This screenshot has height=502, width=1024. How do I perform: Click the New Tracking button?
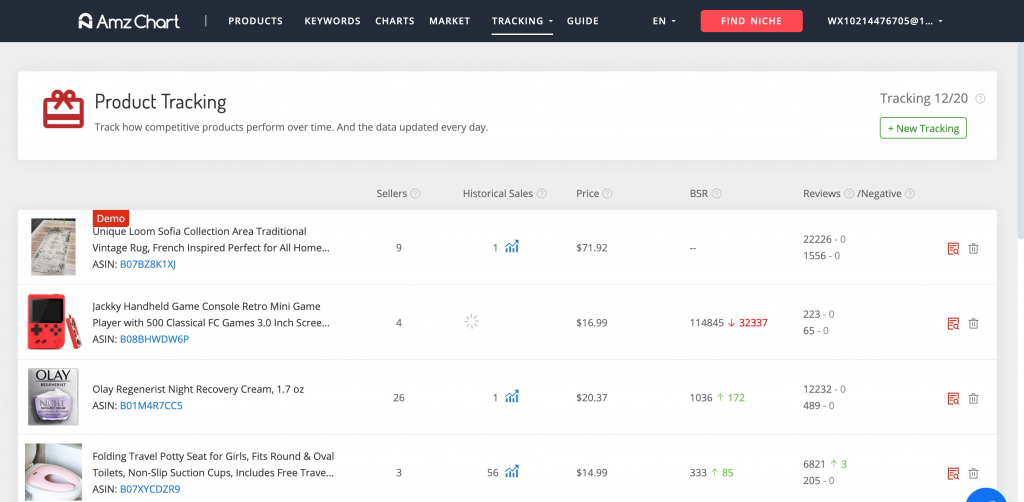(923, 128)
